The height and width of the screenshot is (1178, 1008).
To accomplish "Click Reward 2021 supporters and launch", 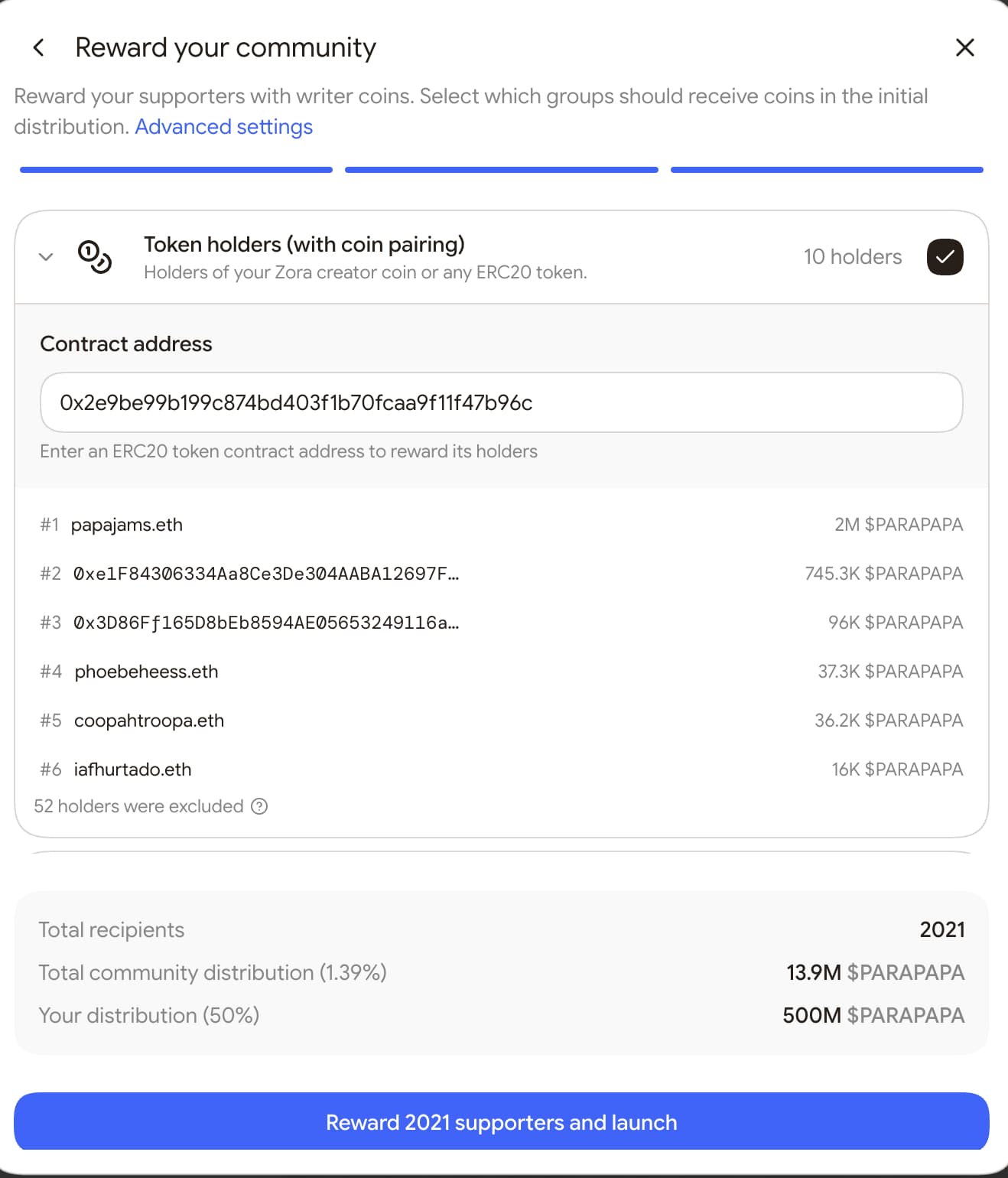I will 502,1122.
